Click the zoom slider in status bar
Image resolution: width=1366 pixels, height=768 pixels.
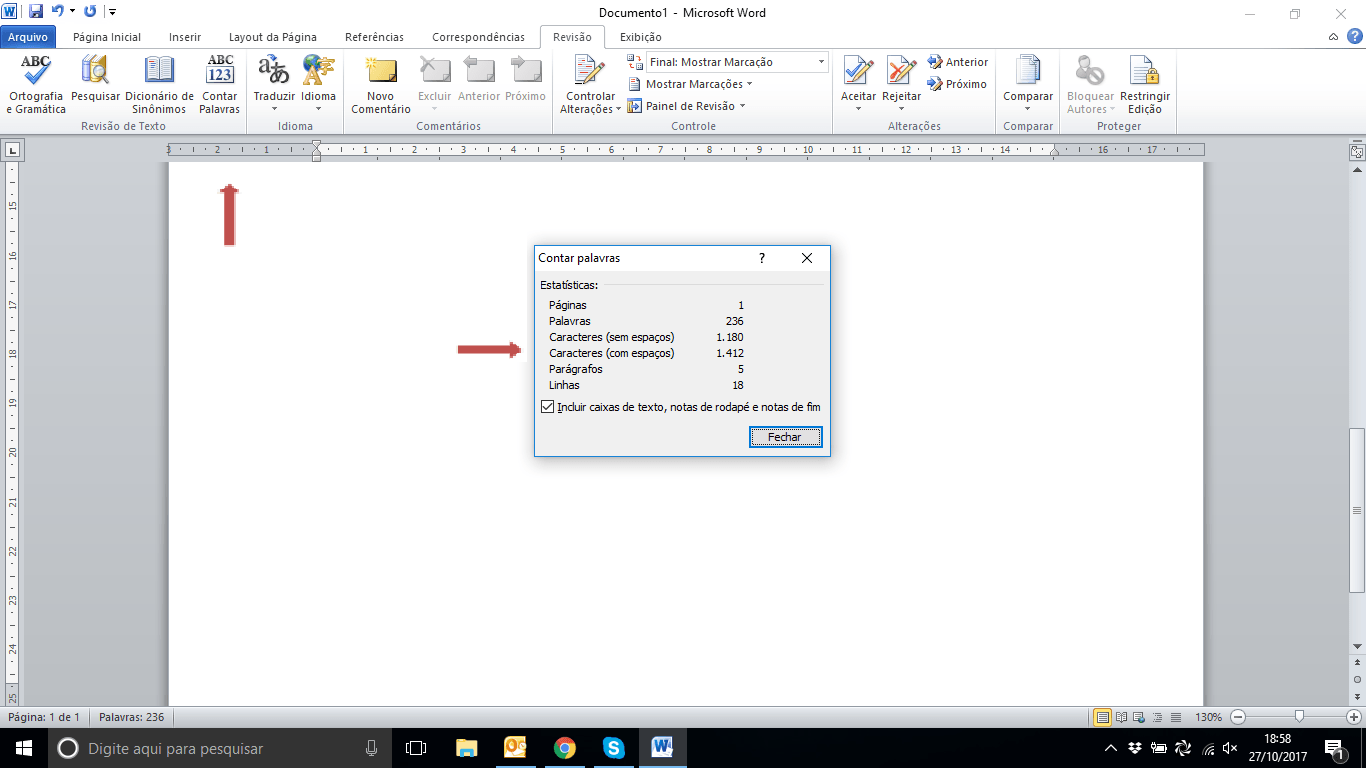pos(1298,717)
